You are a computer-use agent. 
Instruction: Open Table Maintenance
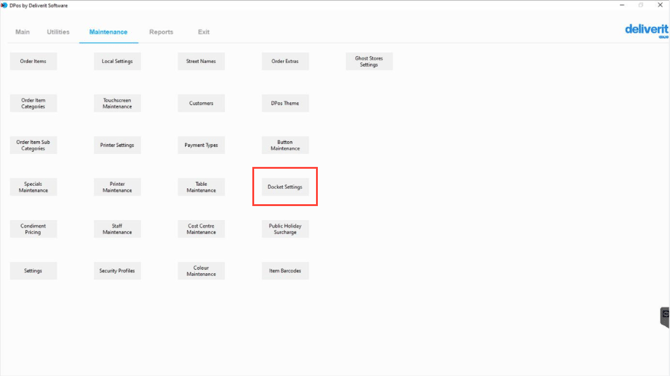click(x=201, y=187)
